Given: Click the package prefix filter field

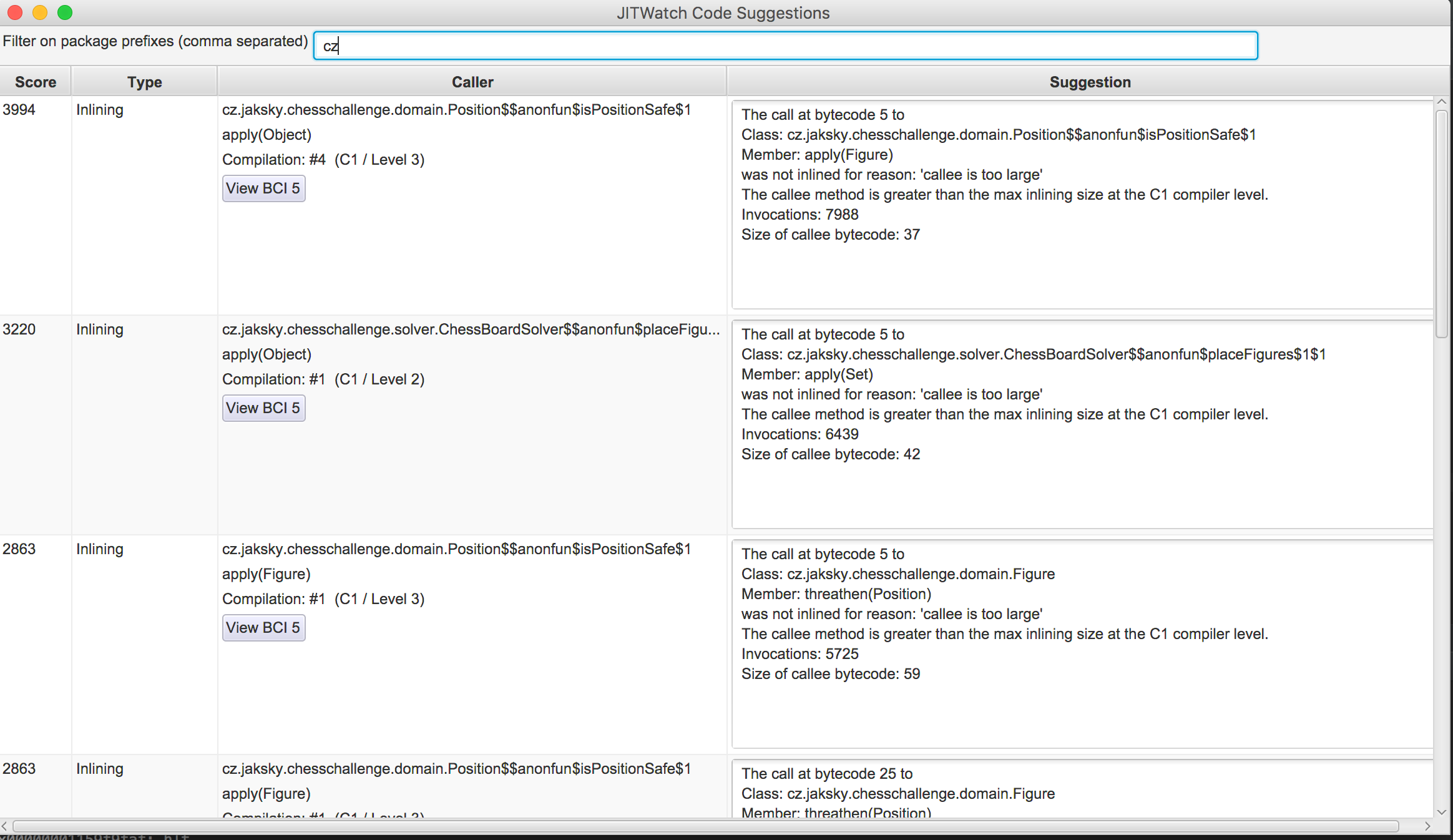Looking at the screenshot, I should (x=785, y=46).
